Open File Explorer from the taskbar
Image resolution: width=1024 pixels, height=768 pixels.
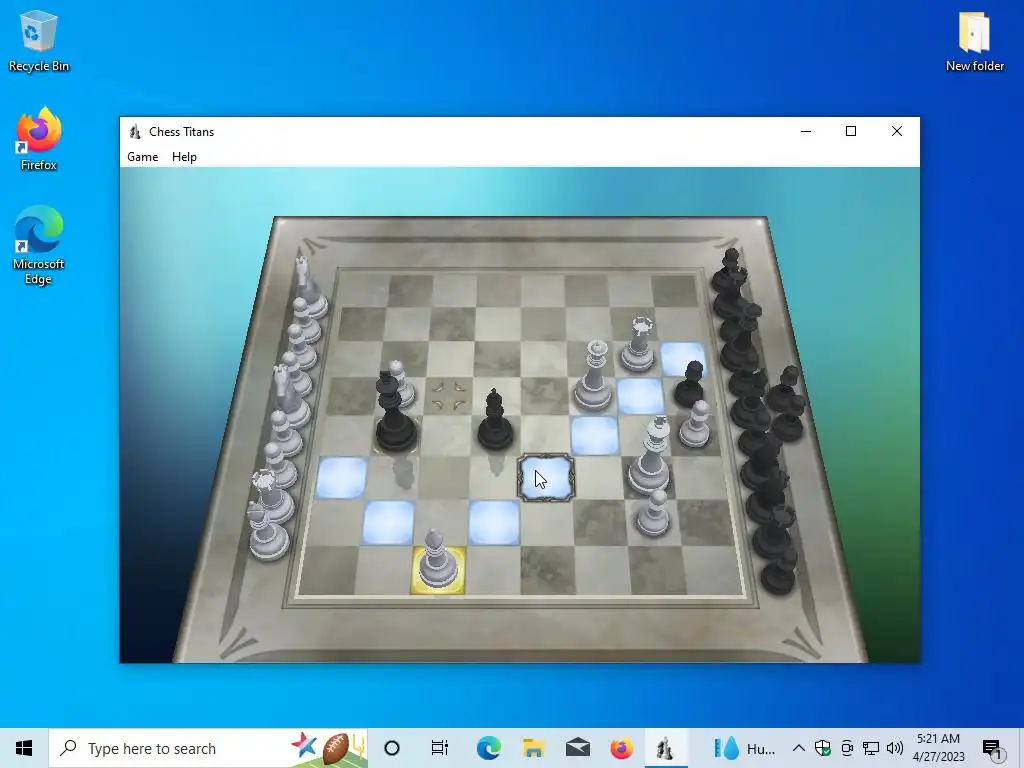coord(534,748)
